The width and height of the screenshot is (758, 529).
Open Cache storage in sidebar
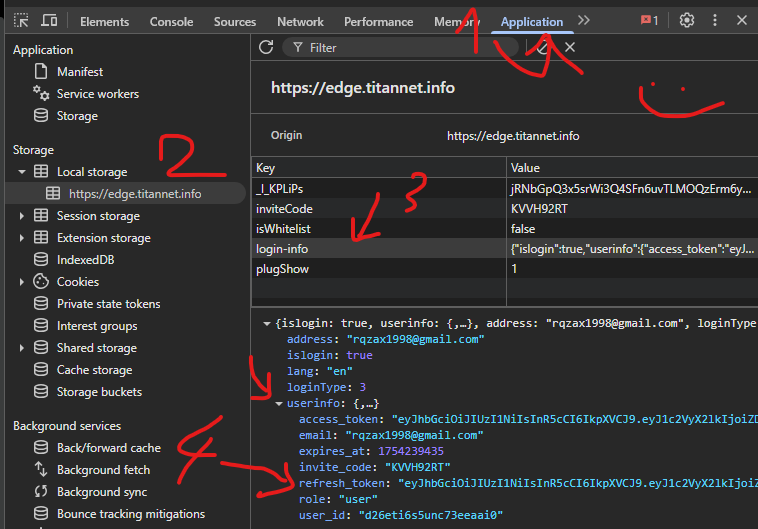pos(94,370)
